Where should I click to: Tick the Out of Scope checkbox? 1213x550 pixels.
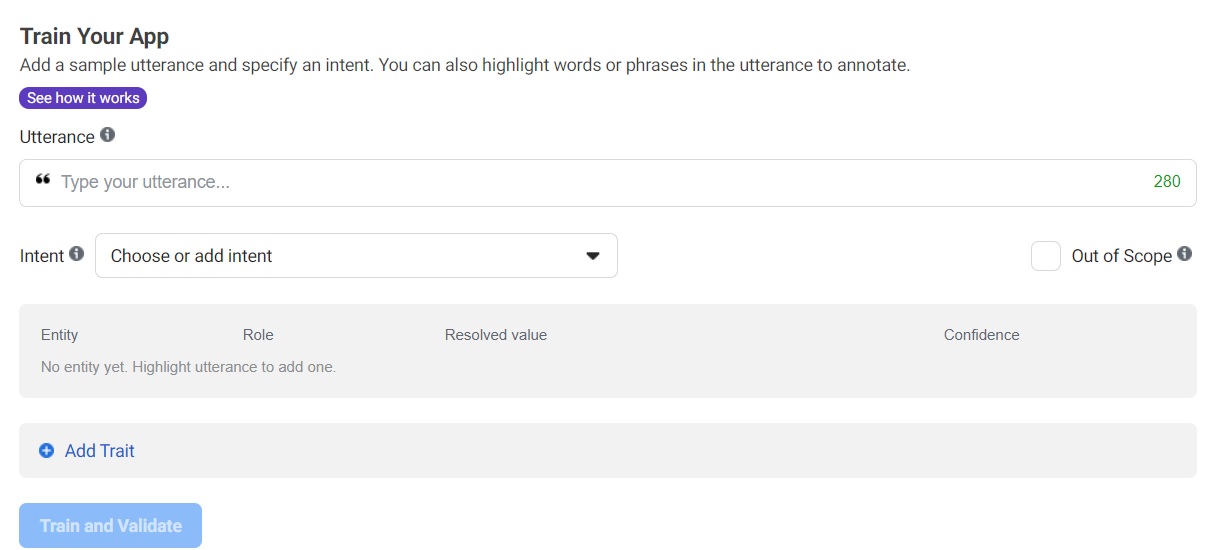tap(1045, 256)
